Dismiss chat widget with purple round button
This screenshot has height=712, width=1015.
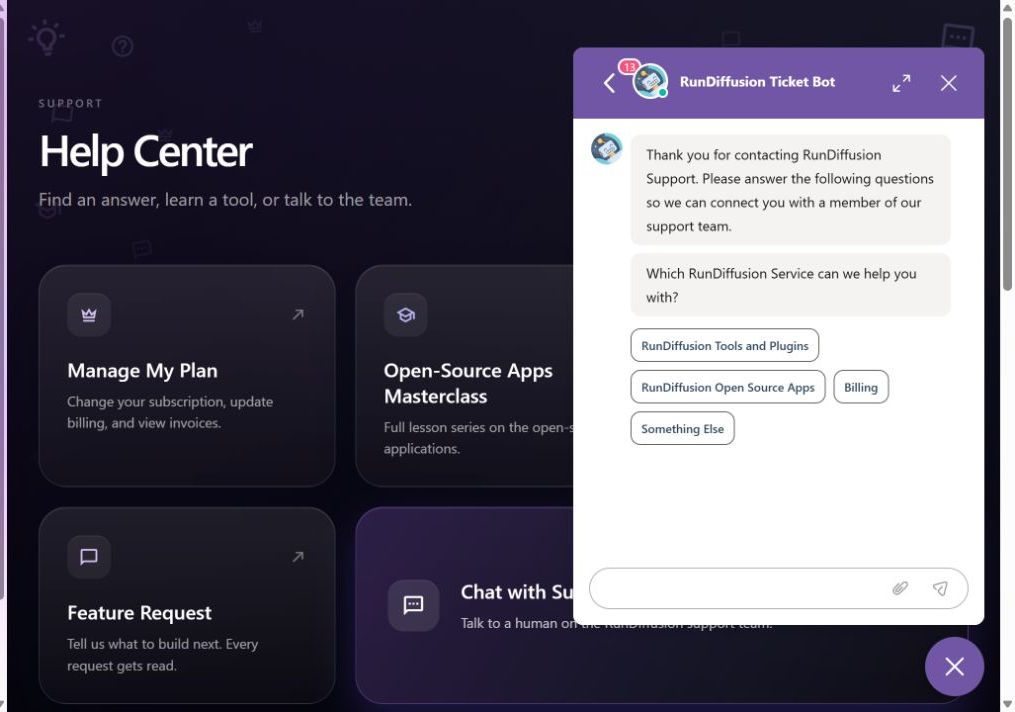click(954, 667)
